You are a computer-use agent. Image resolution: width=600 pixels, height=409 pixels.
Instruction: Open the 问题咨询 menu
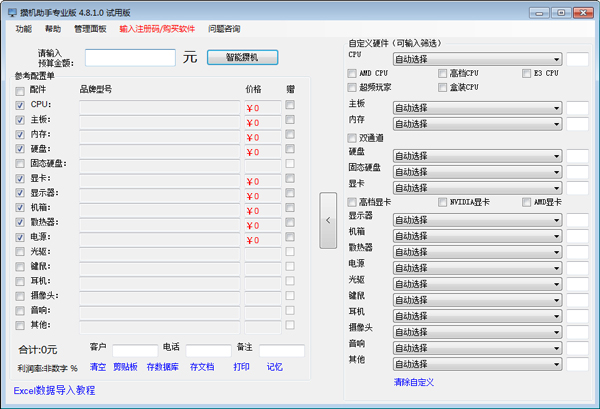coord(224,29)
